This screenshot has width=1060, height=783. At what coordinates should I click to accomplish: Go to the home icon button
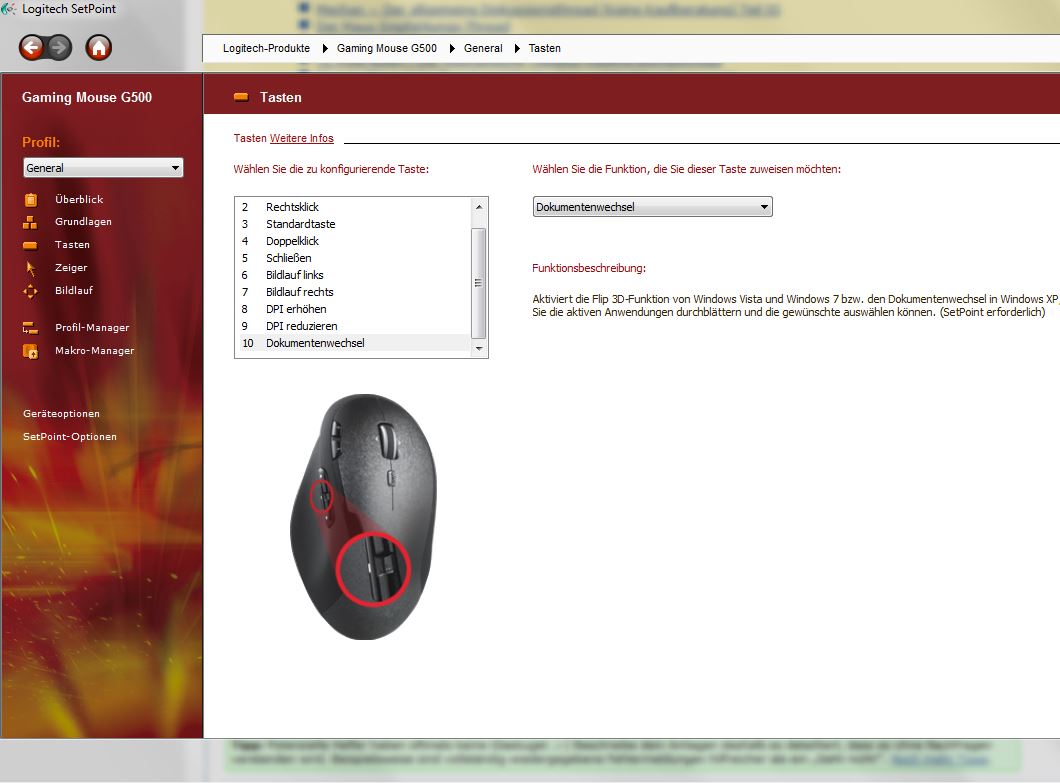[99, 47]
